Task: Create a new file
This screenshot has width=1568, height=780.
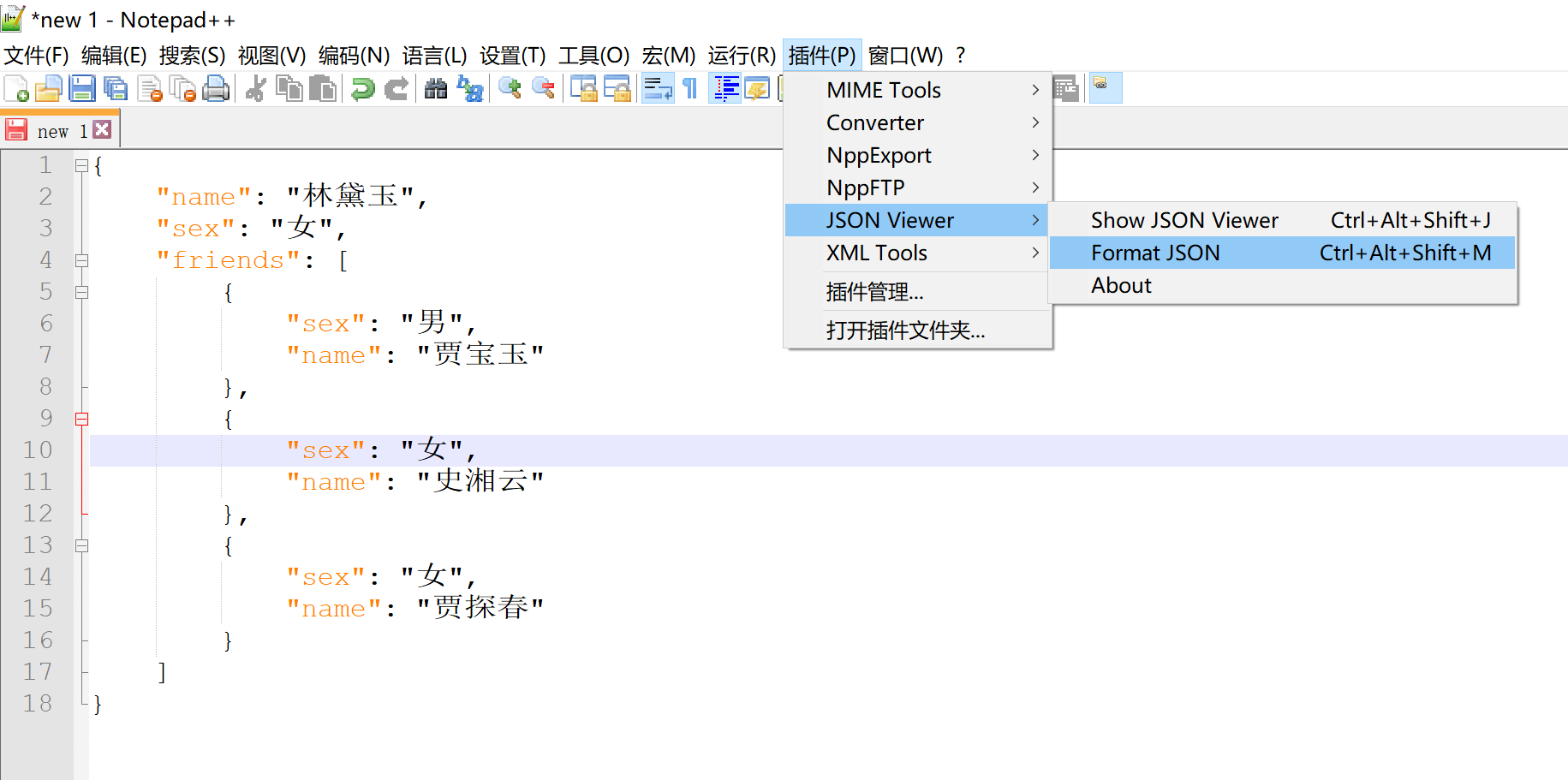Action: click(x=15, y=88)
